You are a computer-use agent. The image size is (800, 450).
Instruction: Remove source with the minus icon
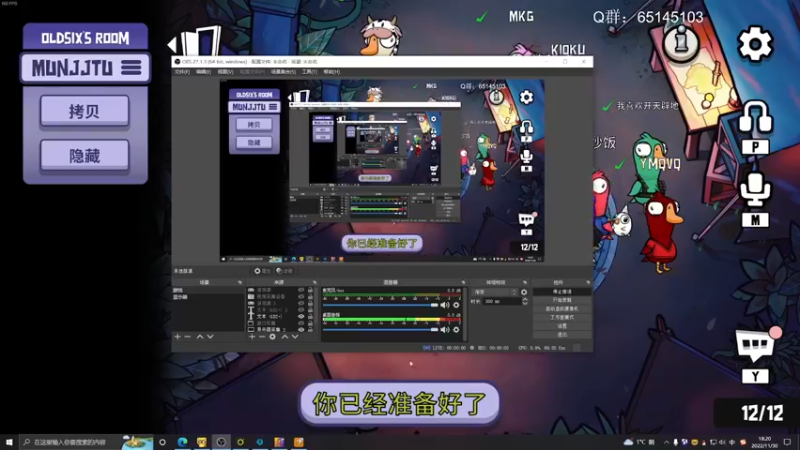[262, 337]
